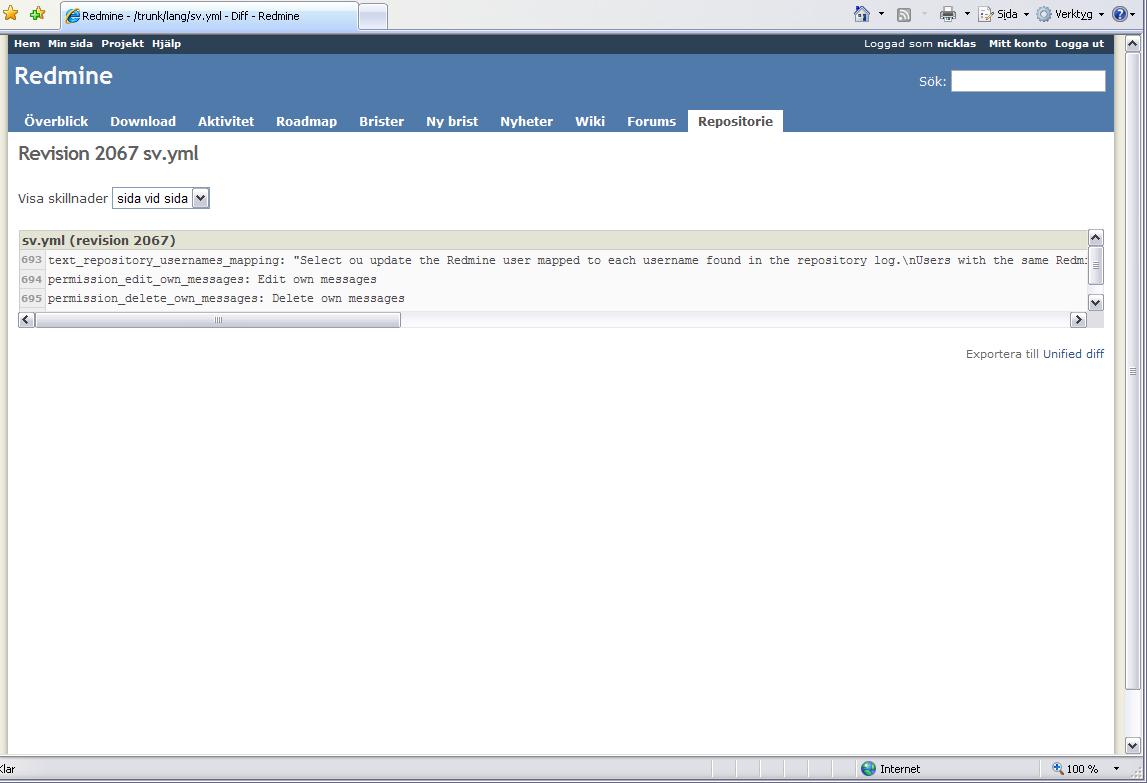Click the main page vertical scrollbar thumb

[x=1132, y=371]
